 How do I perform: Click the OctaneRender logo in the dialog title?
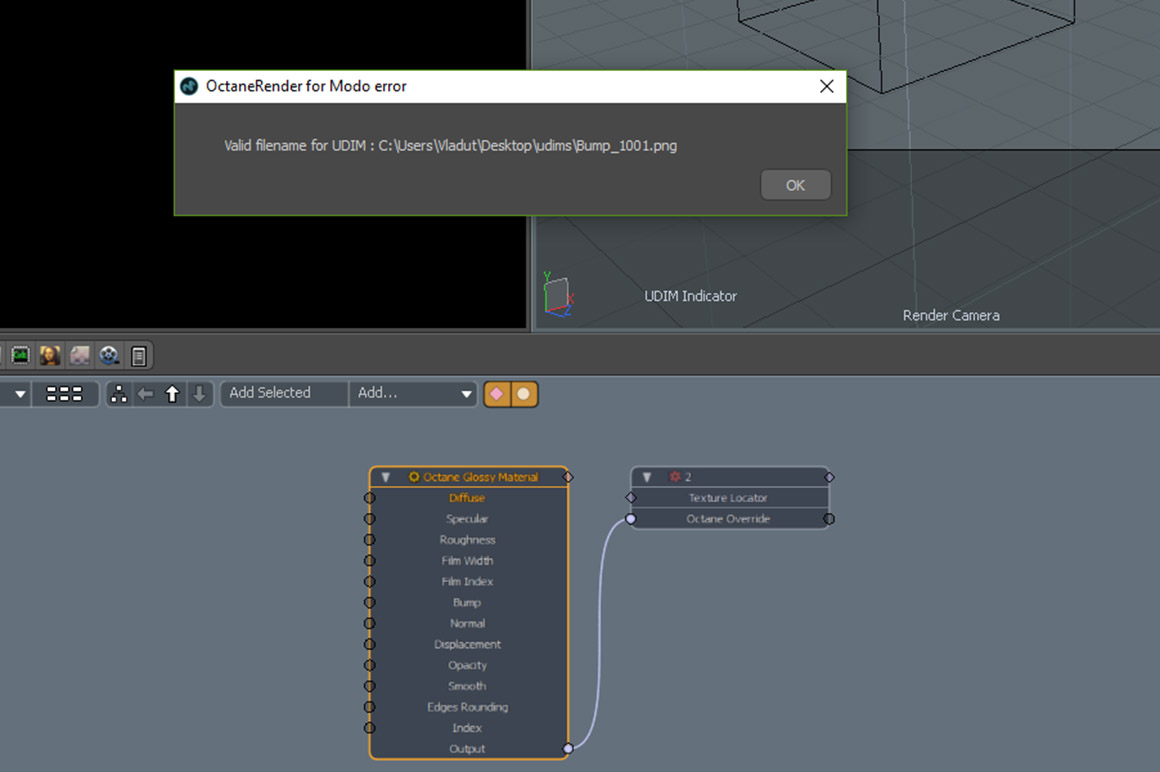(x=189, y=87)
